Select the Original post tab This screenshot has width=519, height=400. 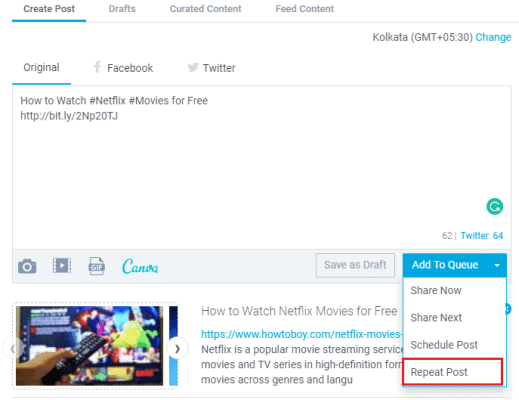click(41, 68)
